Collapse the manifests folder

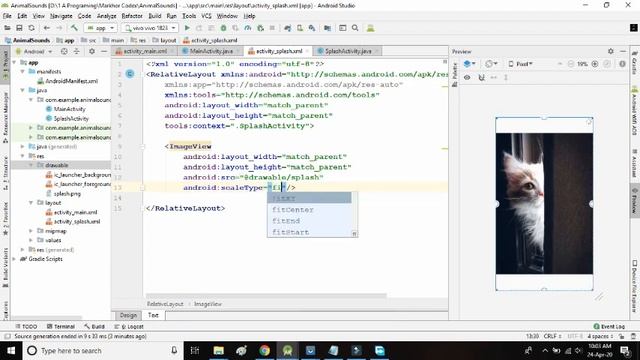[23, 71]
